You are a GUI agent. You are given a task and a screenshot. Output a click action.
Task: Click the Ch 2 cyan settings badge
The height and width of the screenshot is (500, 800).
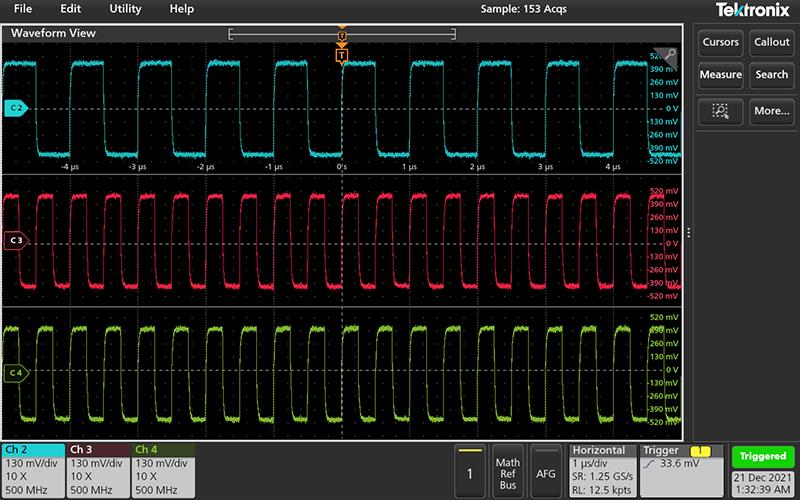point(33,470)
